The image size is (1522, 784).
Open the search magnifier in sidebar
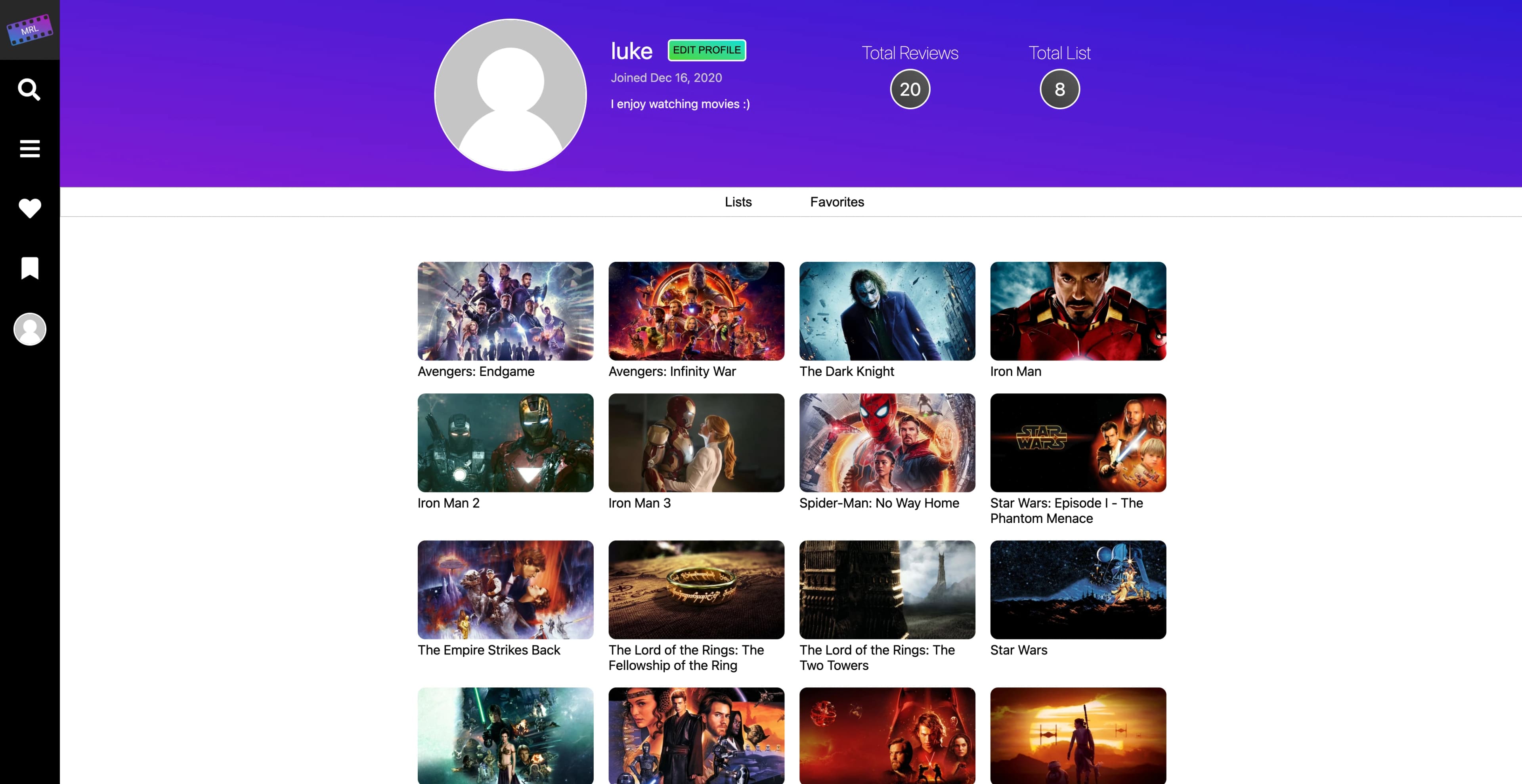[30, 90]
